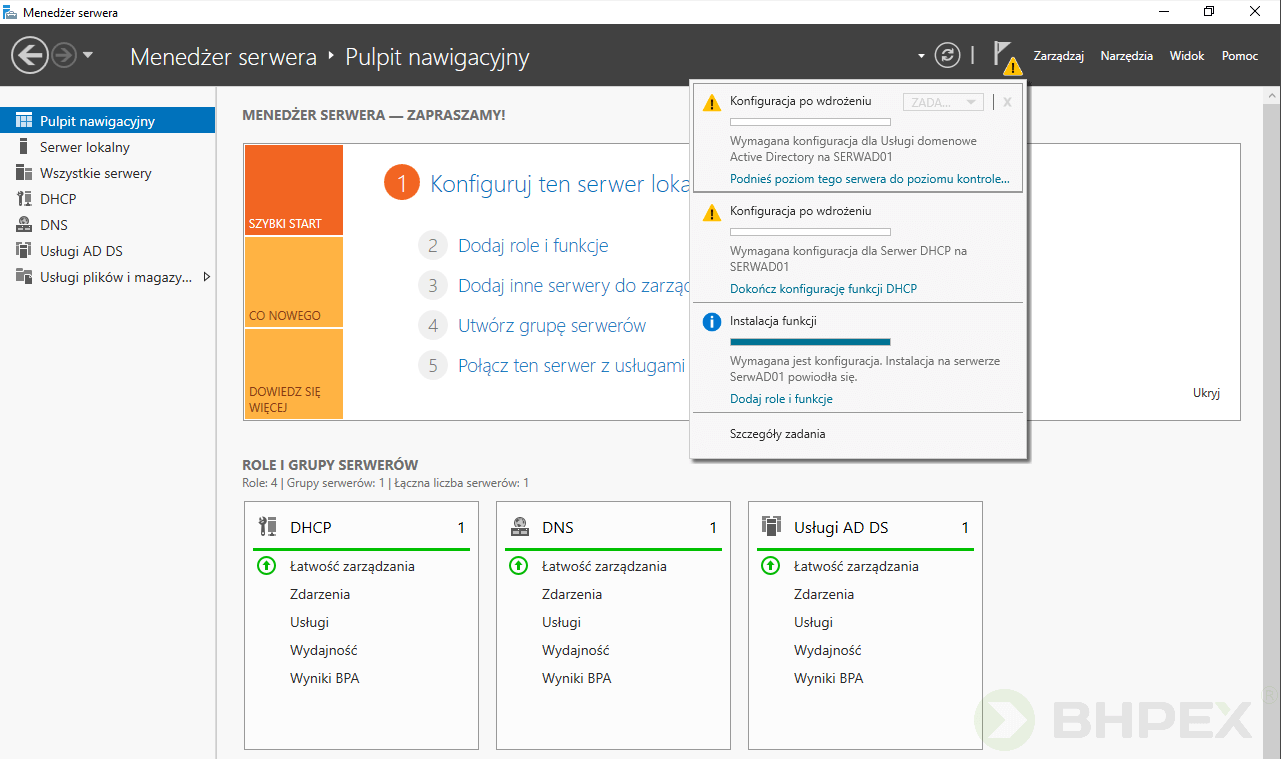Image resolution: width=1281 pixels, height=759 pixels.
Task: Click green manageability icon in DNS tile
Action: (x=518, y=566)
